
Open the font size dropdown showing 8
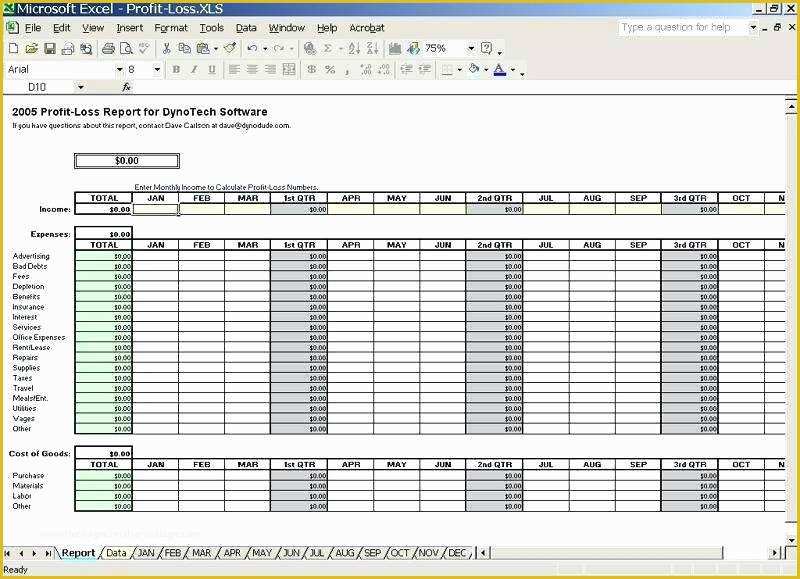point(157,70)
